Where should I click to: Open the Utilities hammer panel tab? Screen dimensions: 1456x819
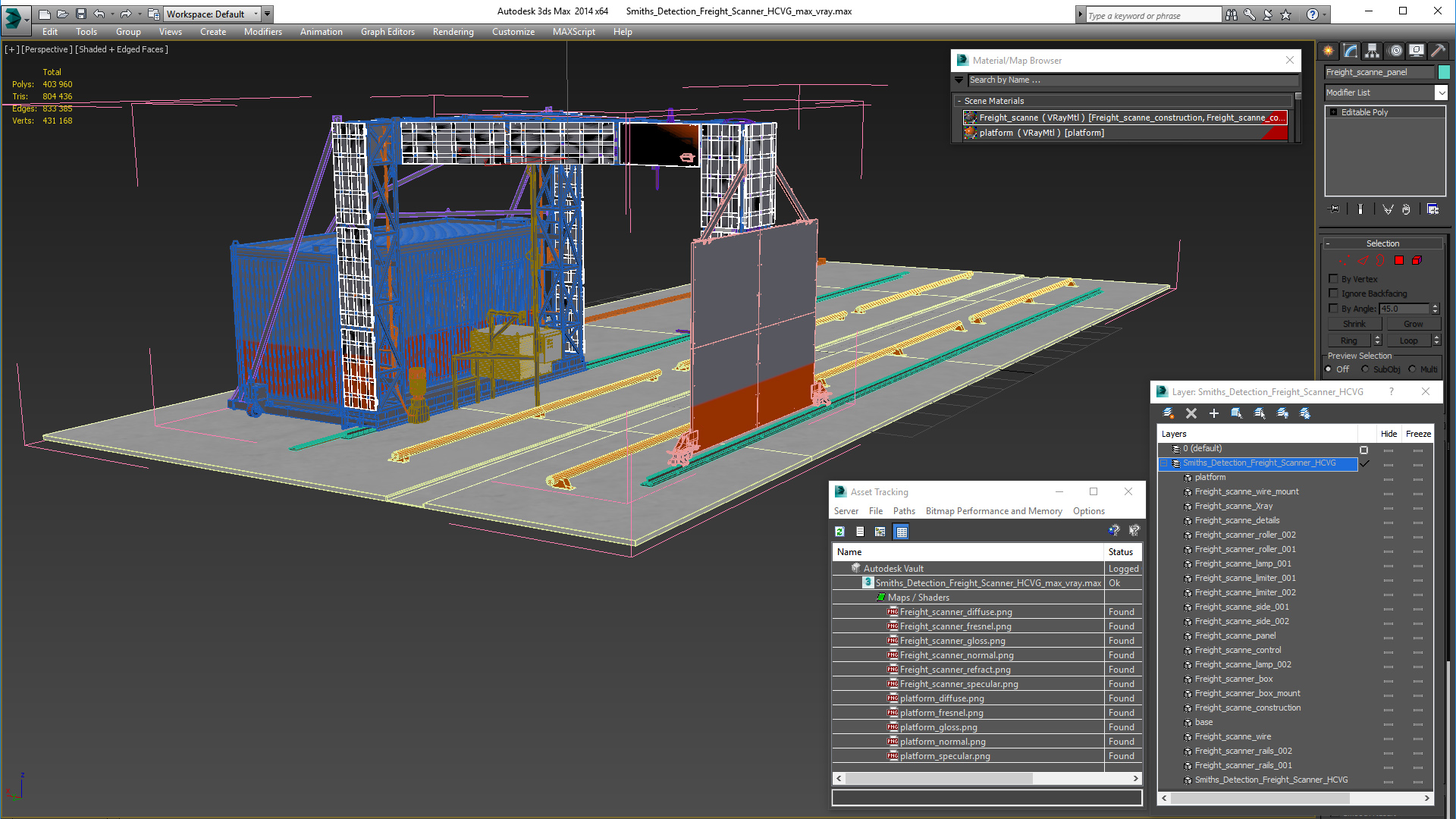(x=1439, y=51)
